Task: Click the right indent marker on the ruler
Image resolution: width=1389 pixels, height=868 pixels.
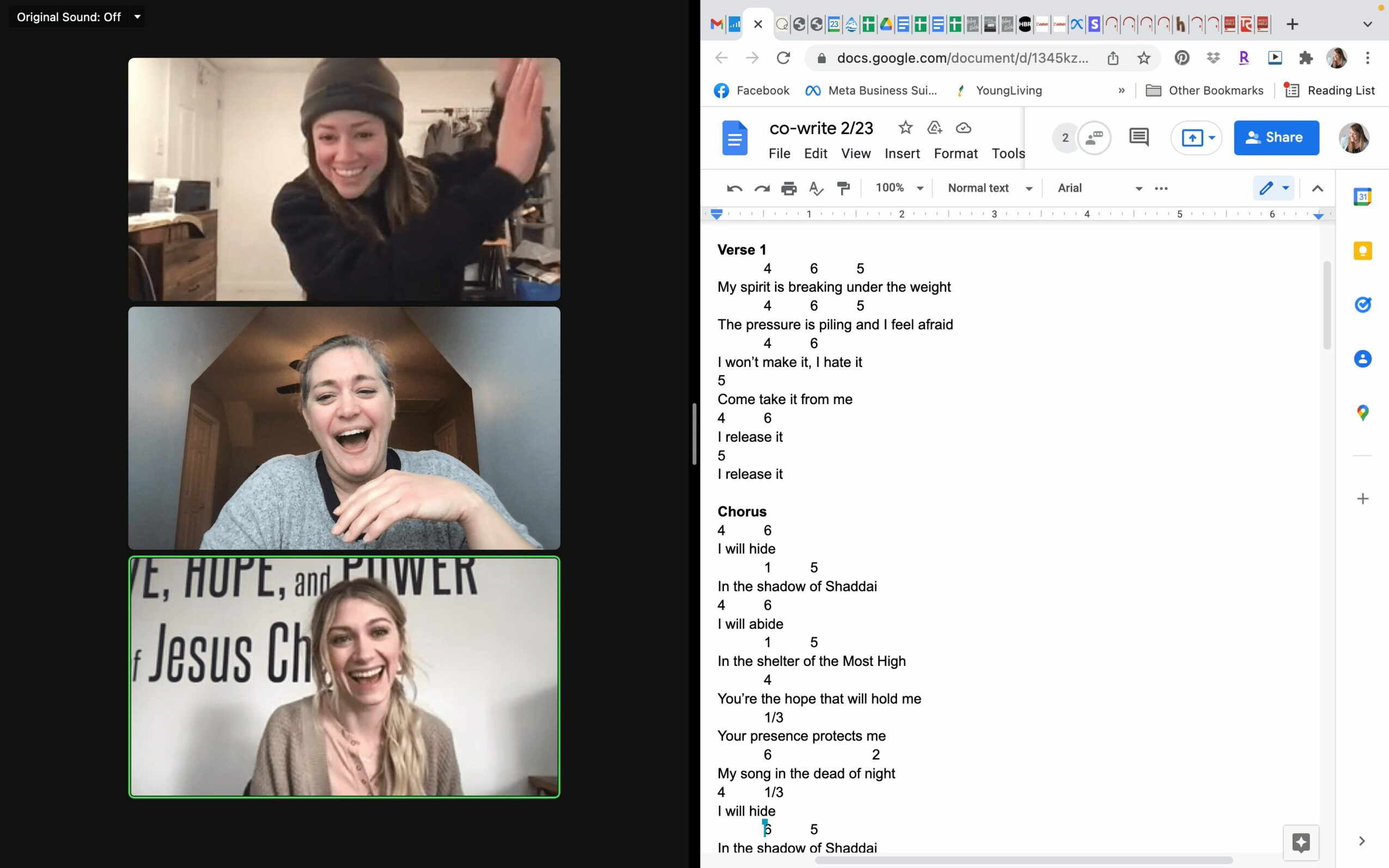Action: [1318, 215]
